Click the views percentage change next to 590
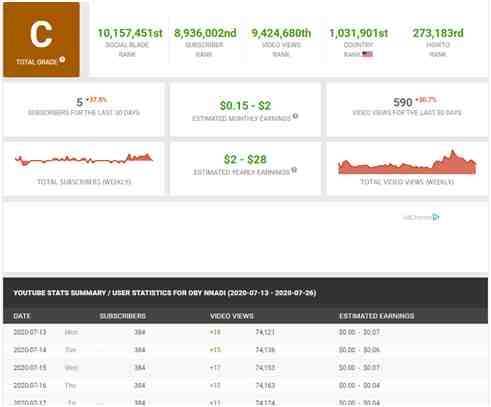491x407 pixels. (426, 99)
